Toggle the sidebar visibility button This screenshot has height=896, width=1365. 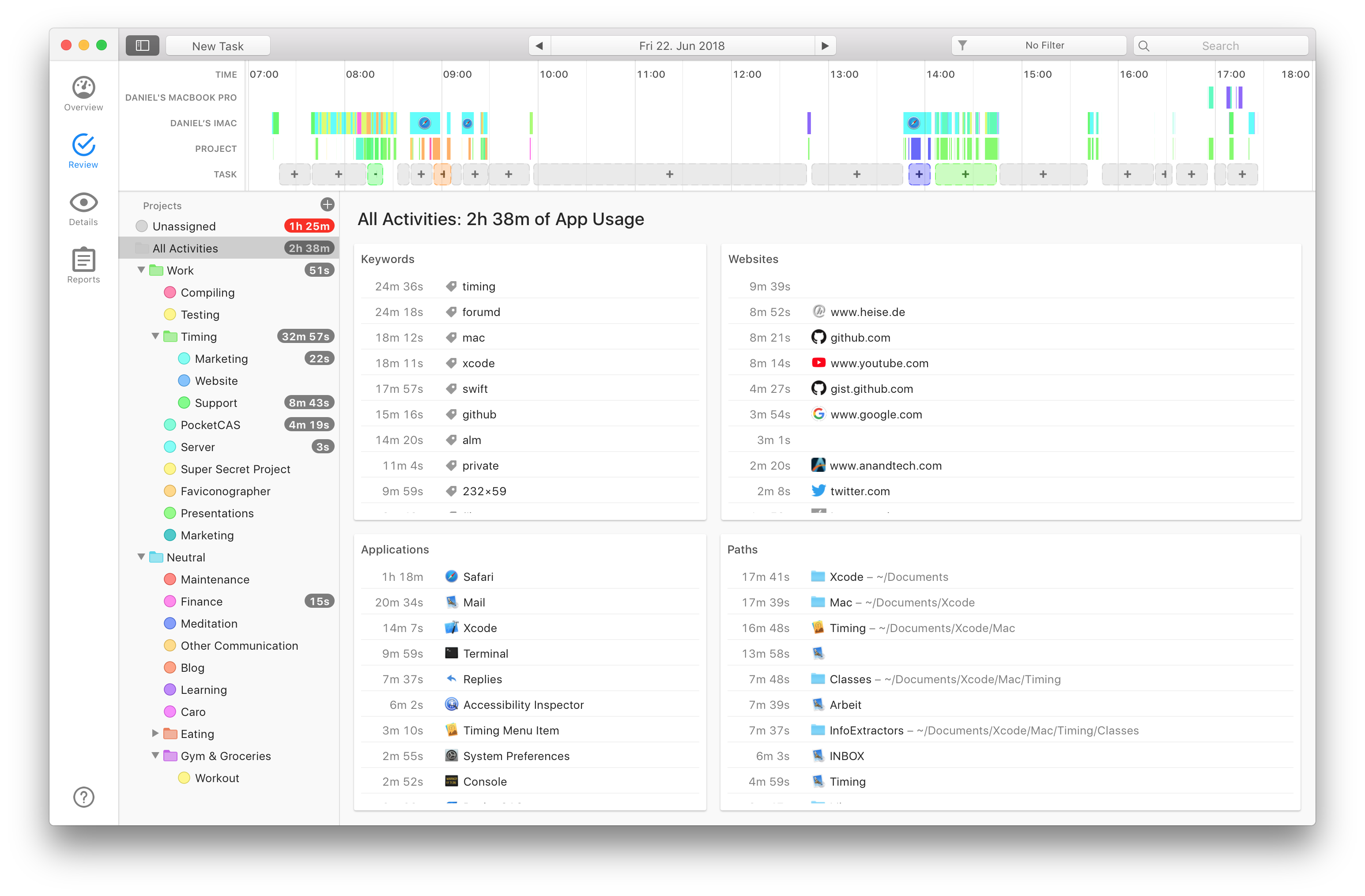(142, 46)
